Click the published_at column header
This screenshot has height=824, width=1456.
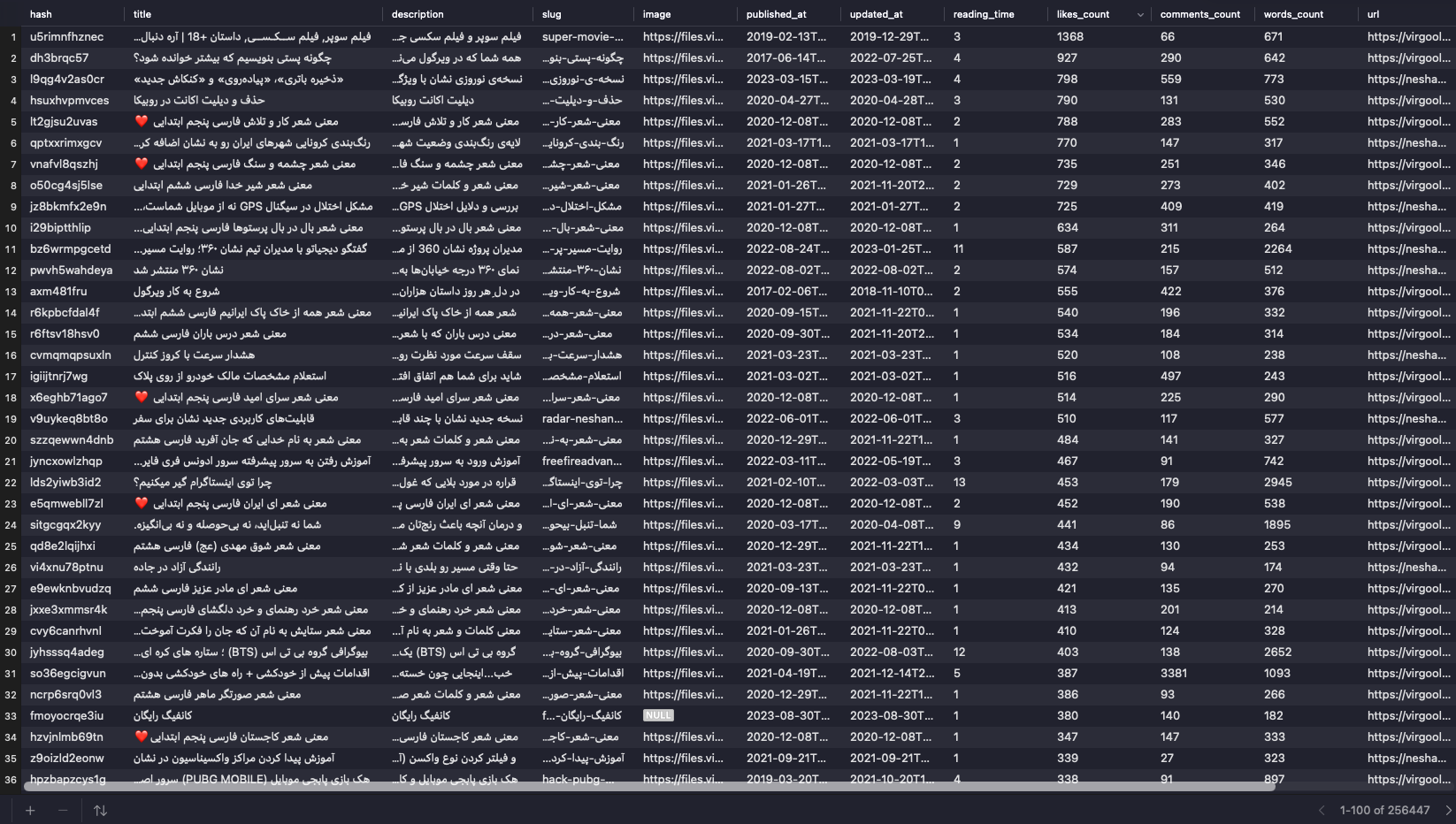777,14
